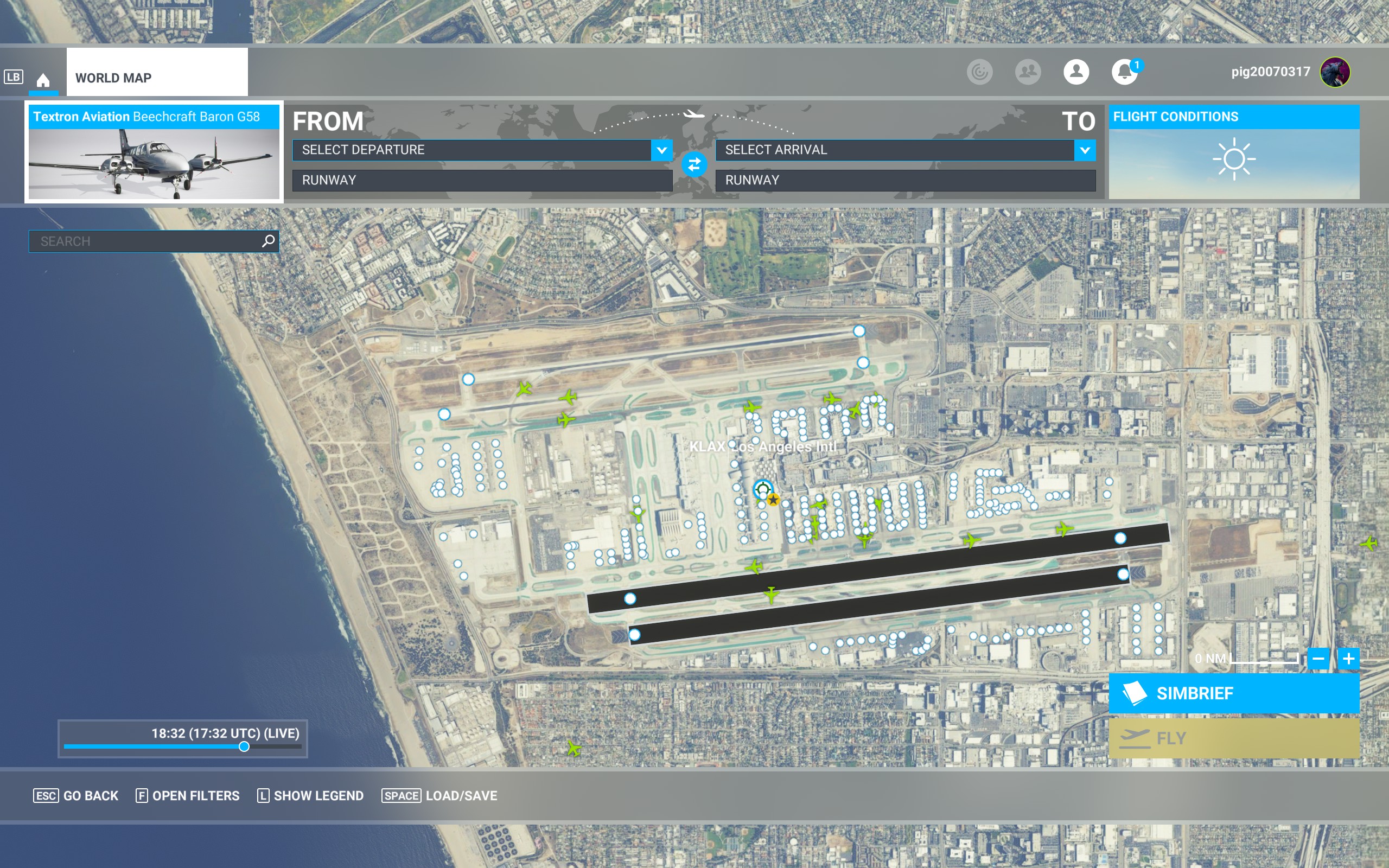The image size is (1389, 868).
Task: Open the departure Runway field
Action: click(x=482, y=180)
